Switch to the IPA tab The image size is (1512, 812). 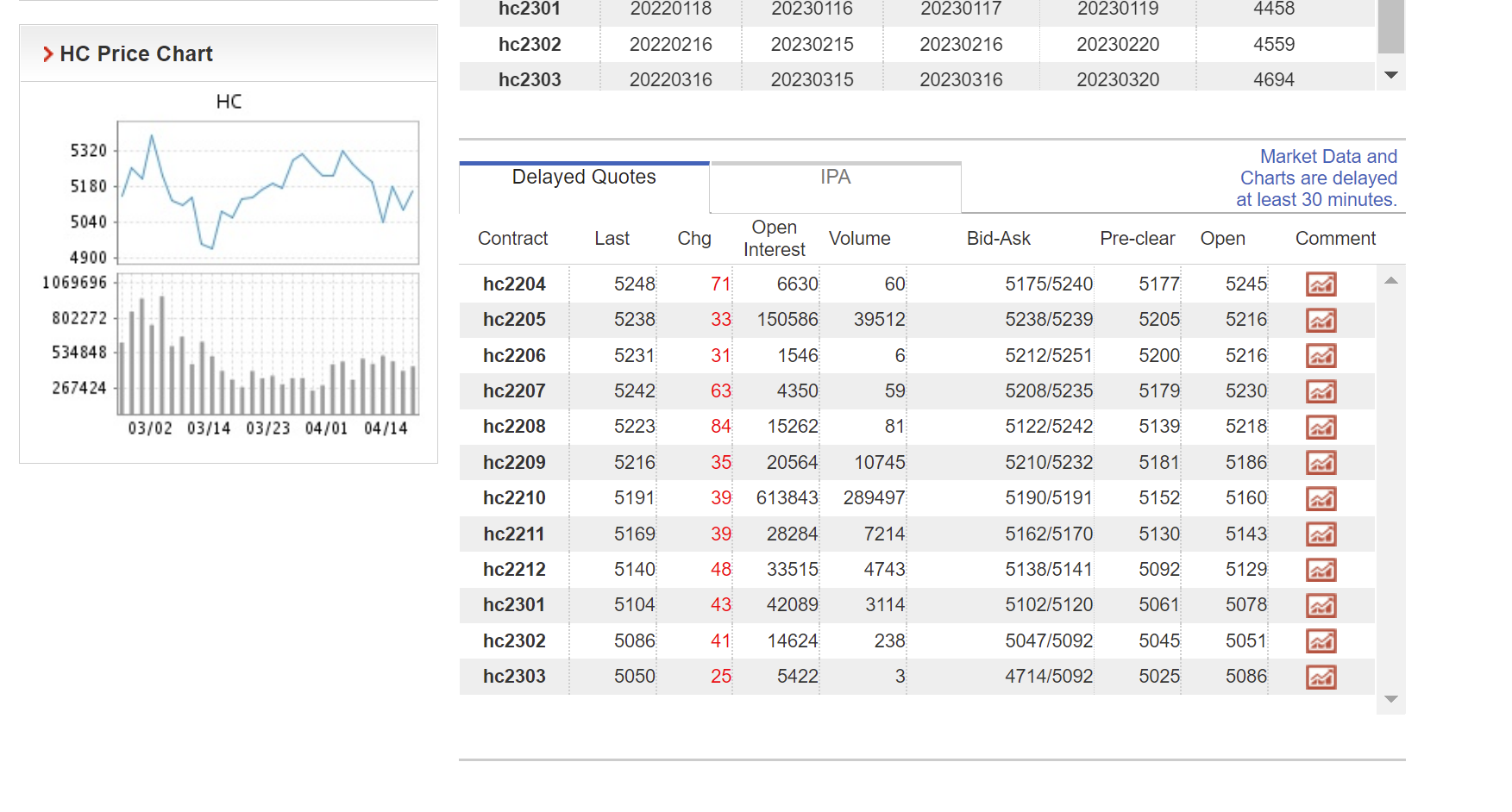click(x=835, y=178)
